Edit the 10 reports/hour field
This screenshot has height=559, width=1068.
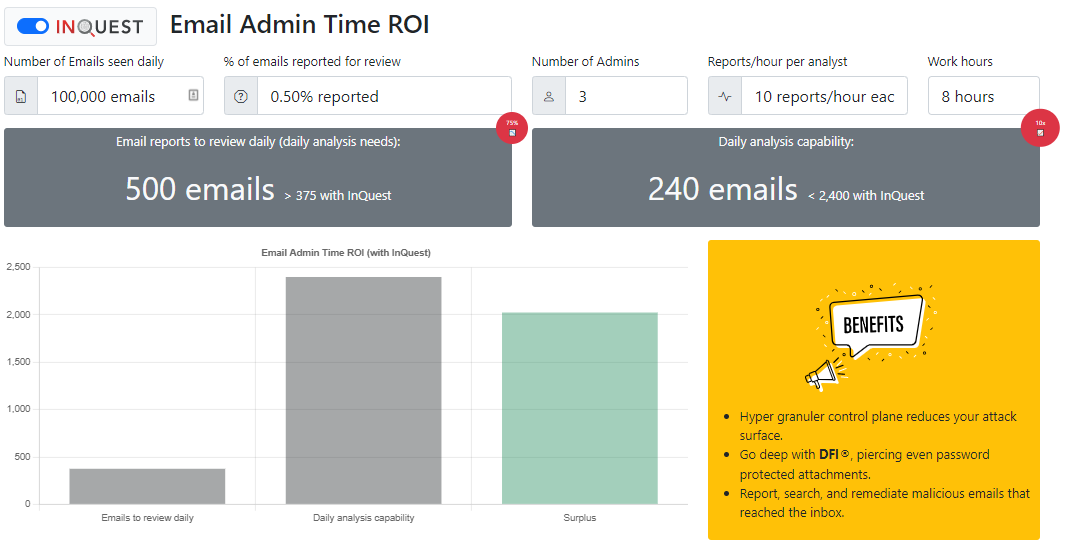(824, 96)
